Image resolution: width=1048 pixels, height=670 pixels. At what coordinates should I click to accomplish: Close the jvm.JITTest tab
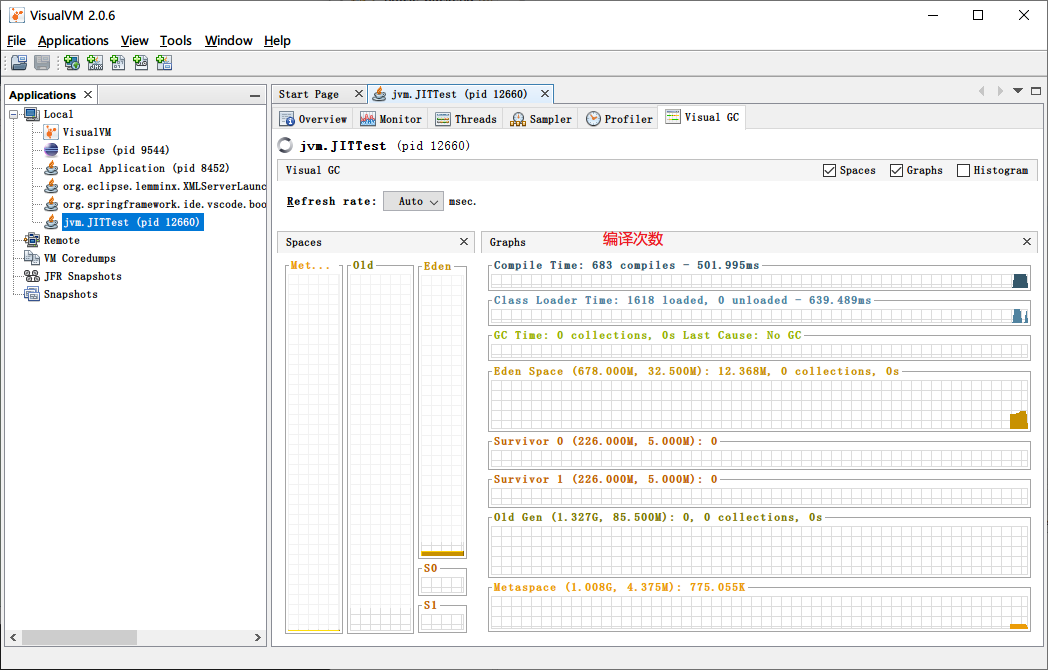[545, 94]
